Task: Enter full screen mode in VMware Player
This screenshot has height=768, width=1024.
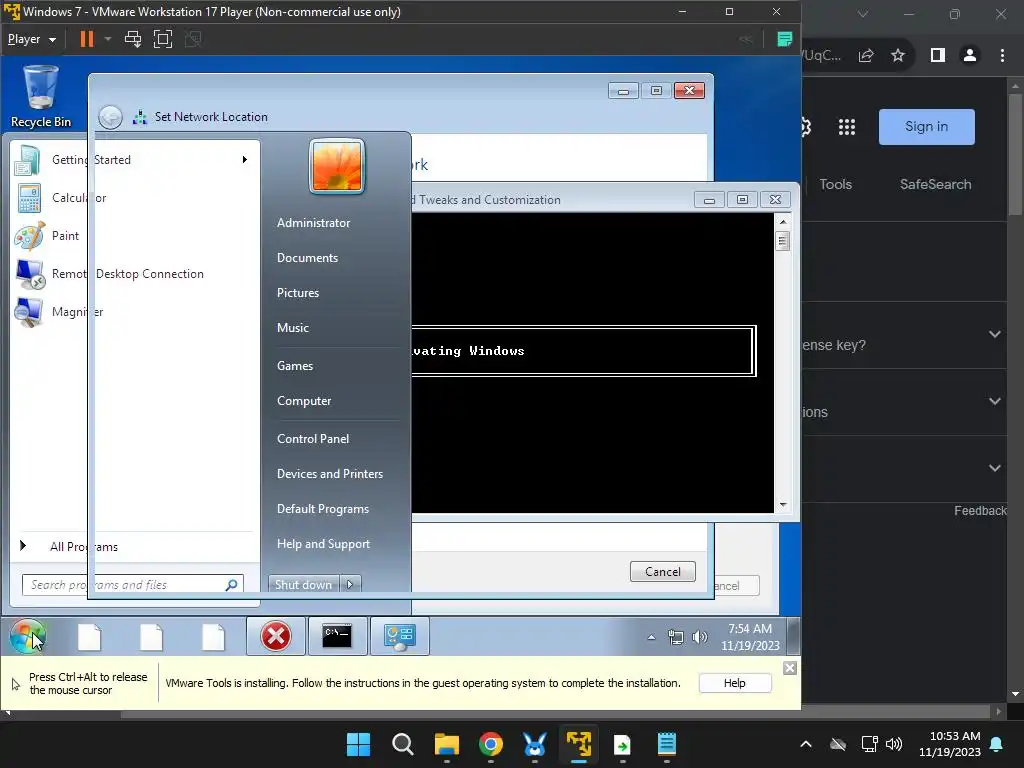Action: pyautogui.click(x=163, y=39)
